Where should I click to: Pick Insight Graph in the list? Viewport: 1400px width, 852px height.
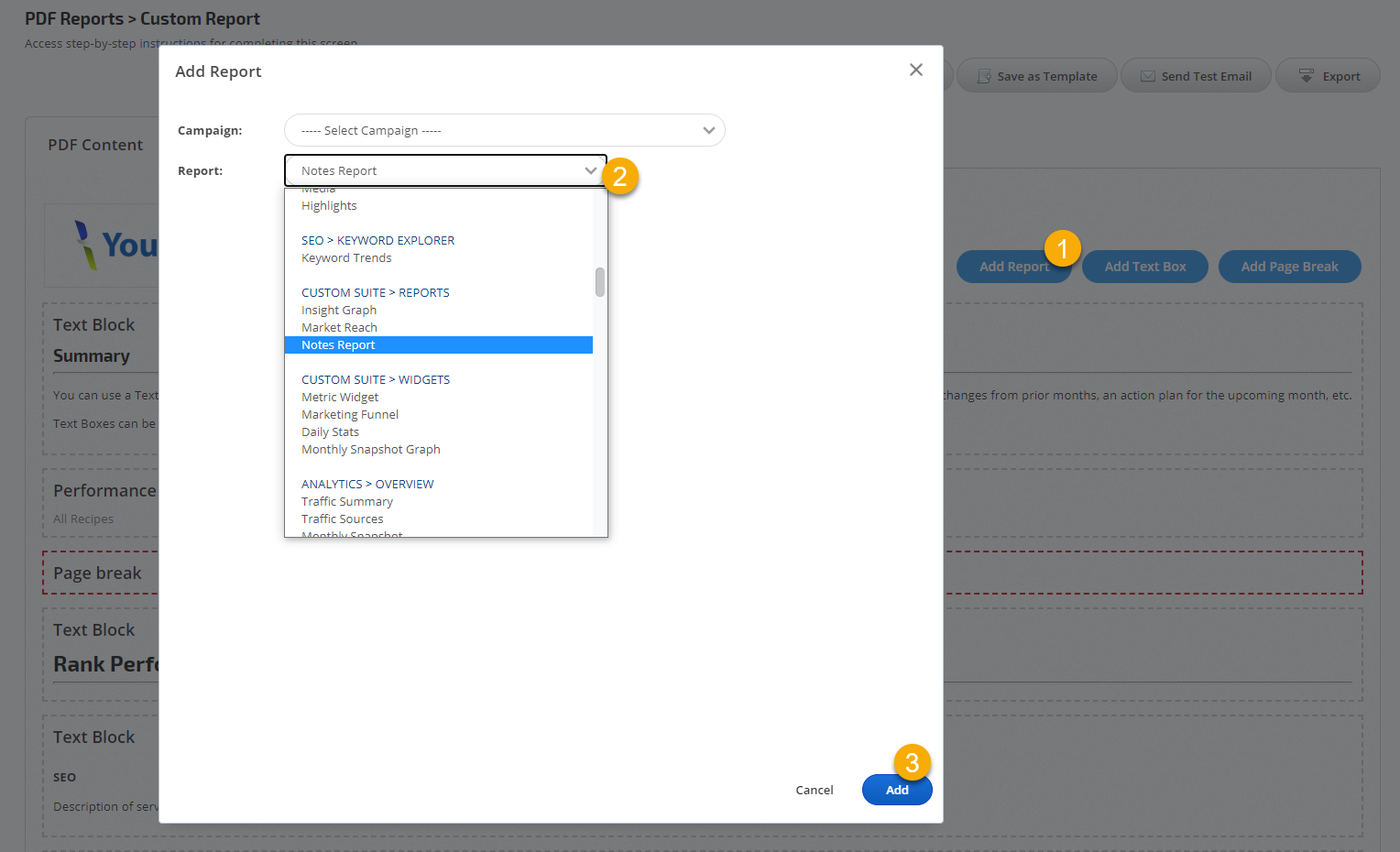pos(339,311)
